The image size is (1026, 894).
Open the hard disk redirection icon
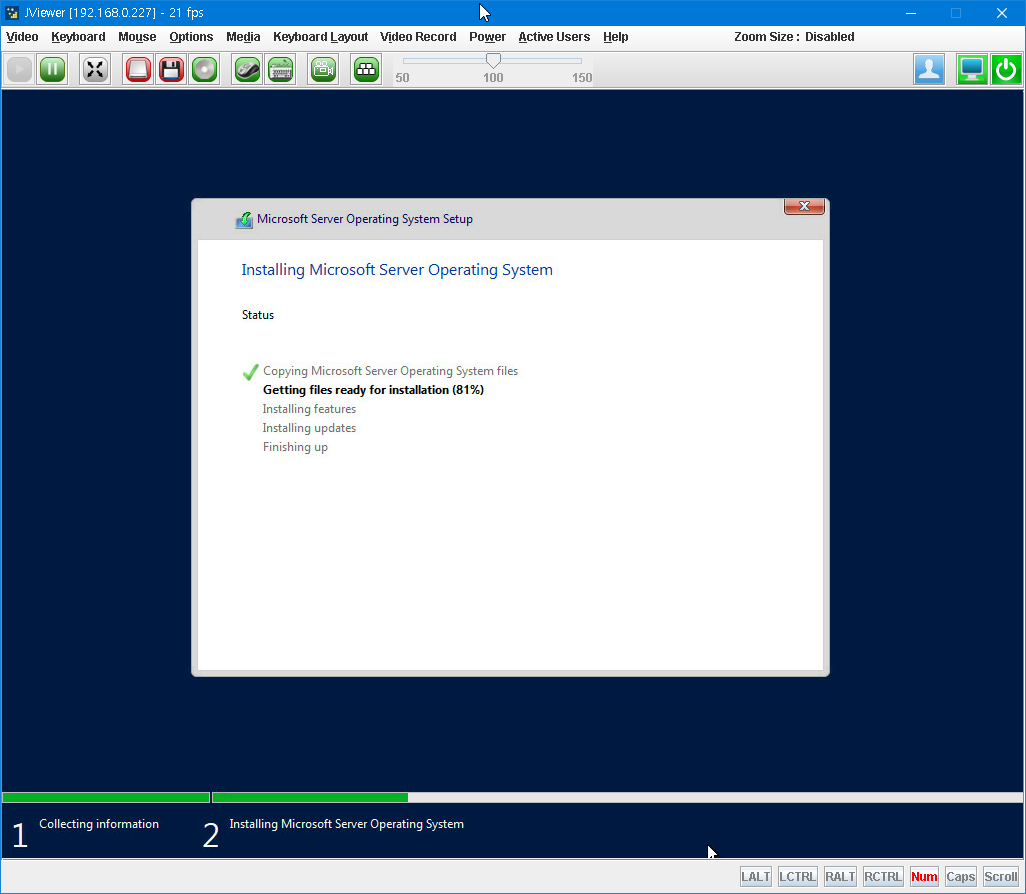click(x=138, y=69)
